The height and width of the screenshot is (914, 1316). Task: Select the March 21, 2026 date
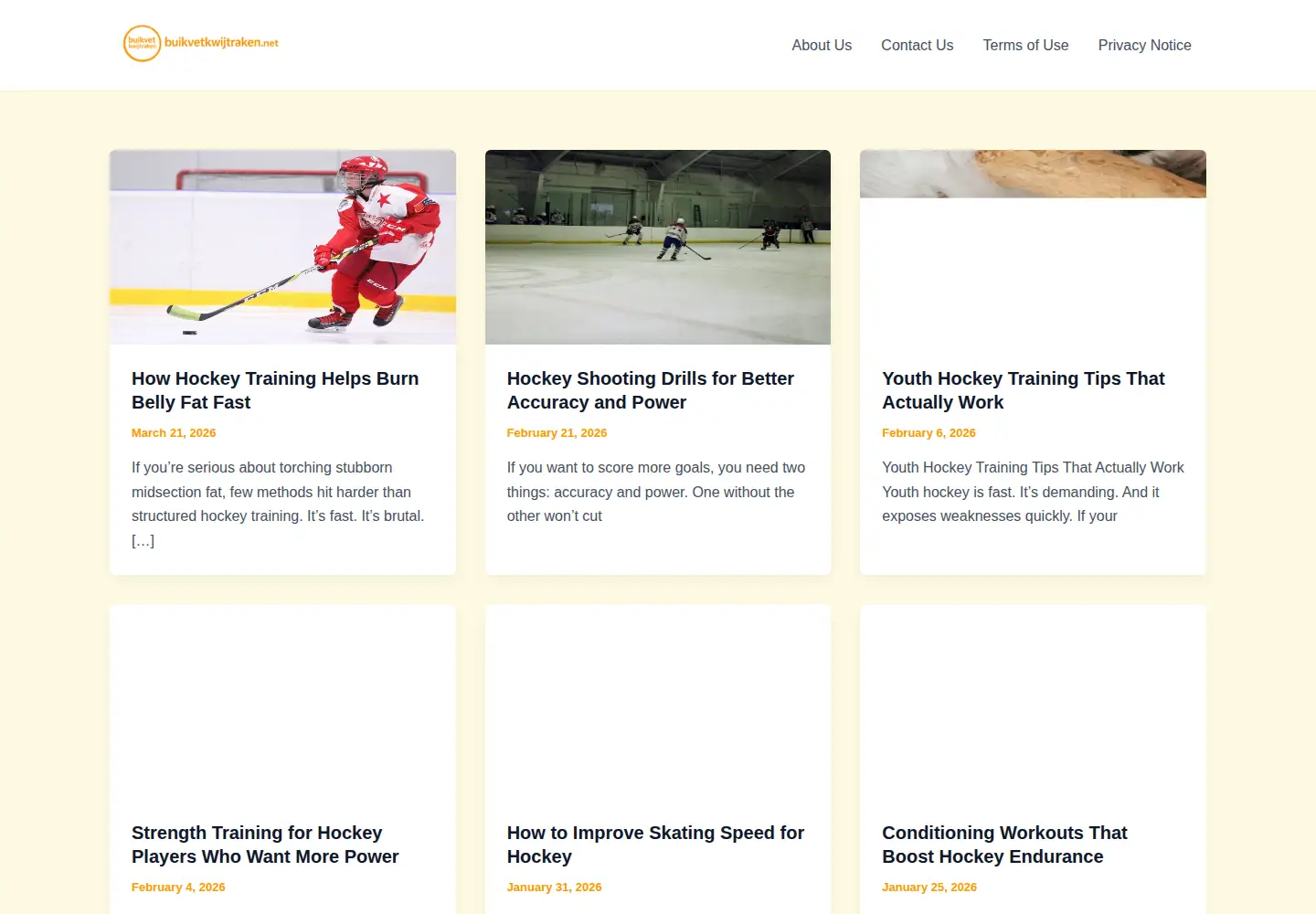[x=174, y=433]
